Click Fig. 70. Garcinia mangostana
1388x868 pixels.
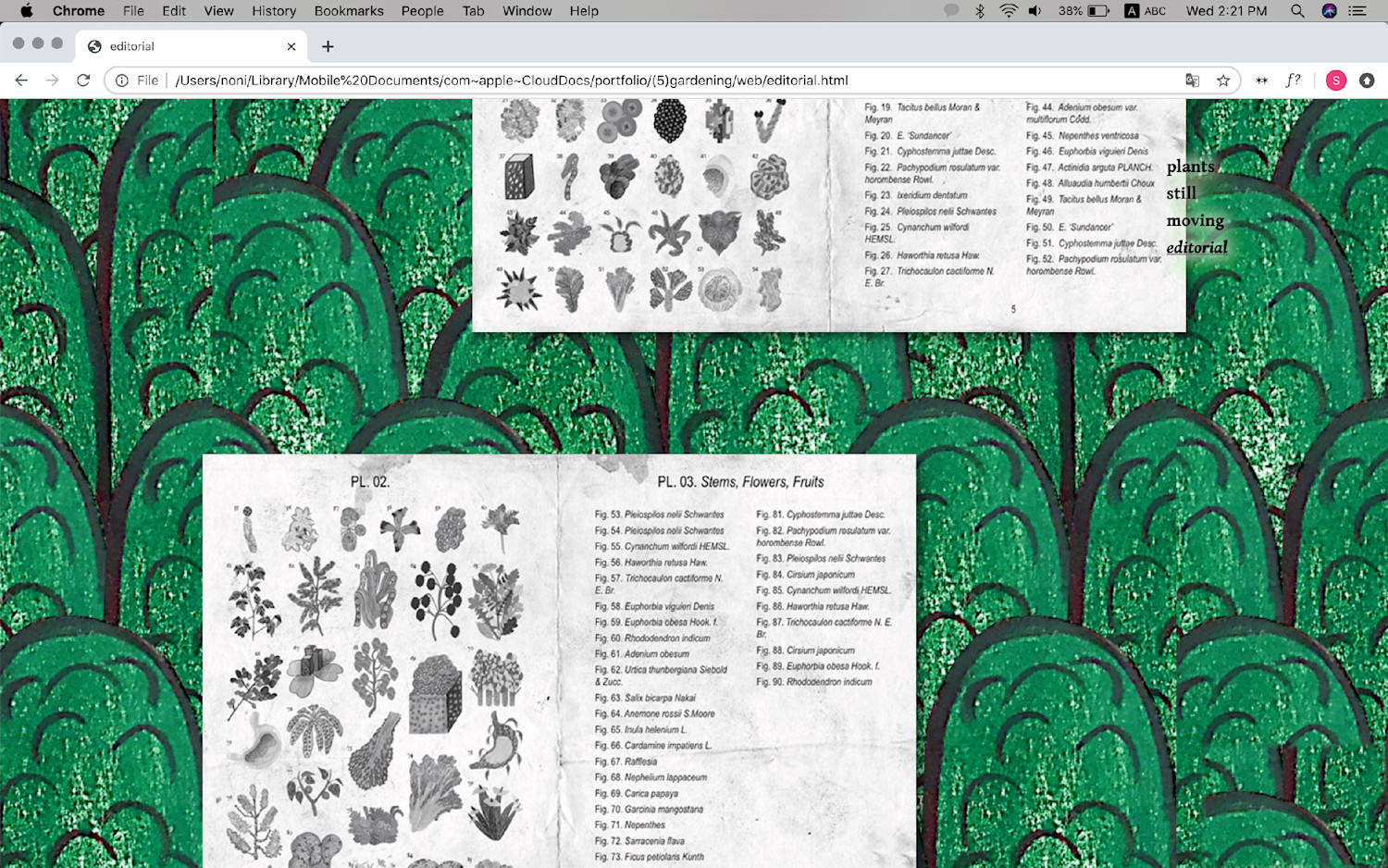pyautogui.click(x=649, y=810)
